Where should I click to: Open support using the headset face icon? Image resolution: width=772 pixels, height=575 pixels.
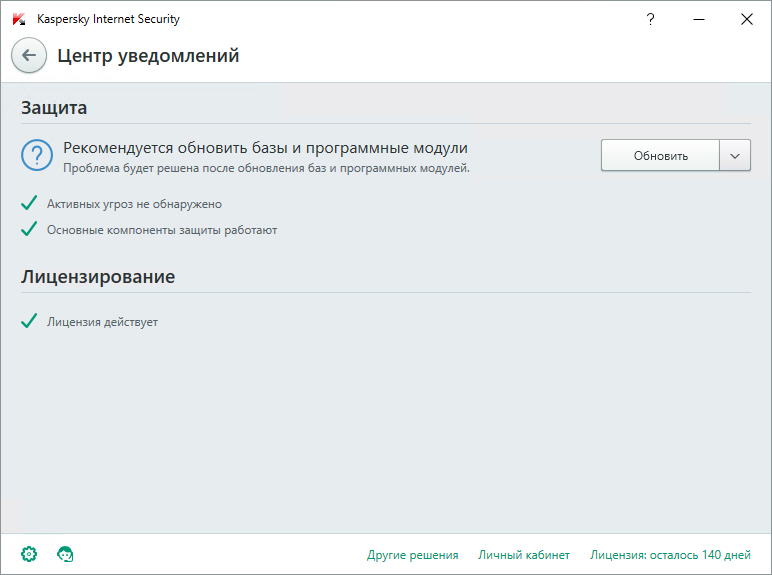[66, 554]
